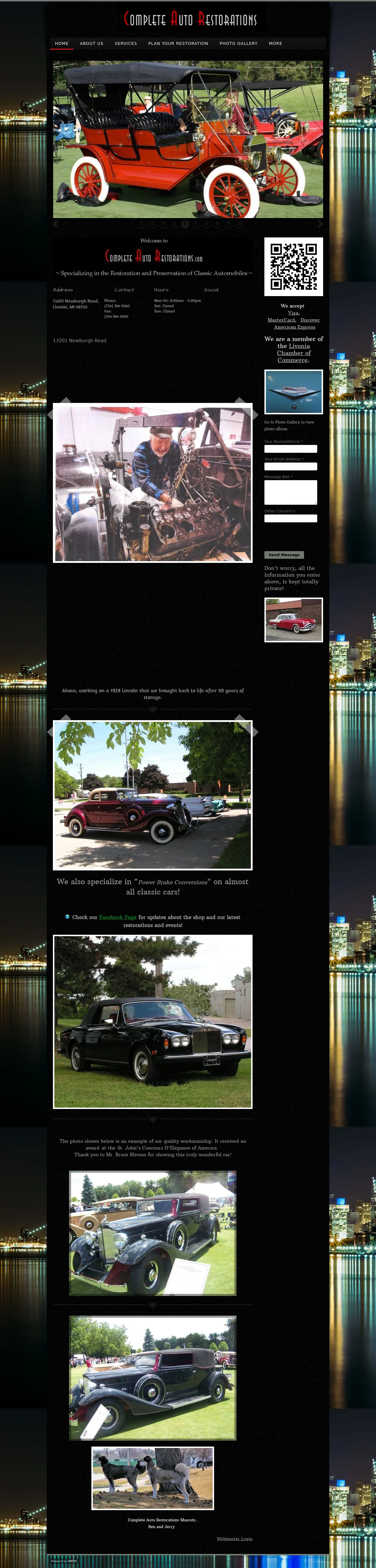Open the Services menu item
Viewport: 376px width, 1568px height.
(x=125, y=43)
